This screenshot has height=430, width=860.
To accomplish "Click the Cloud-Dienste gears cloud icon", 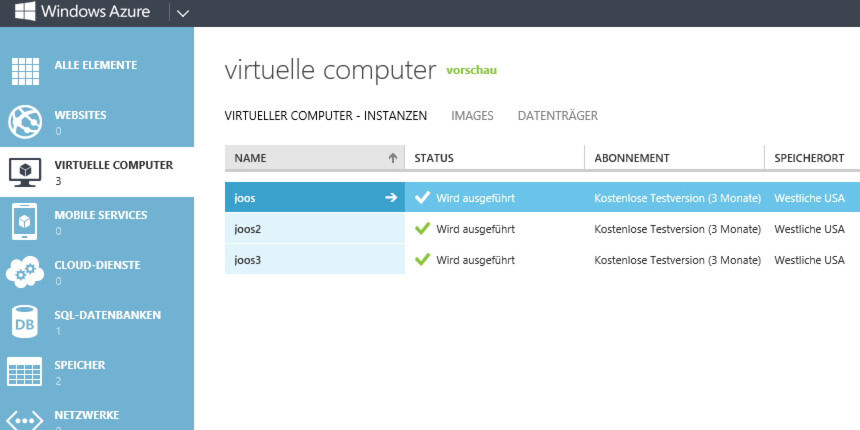I will pyautogui.click(x=25, y=271).
